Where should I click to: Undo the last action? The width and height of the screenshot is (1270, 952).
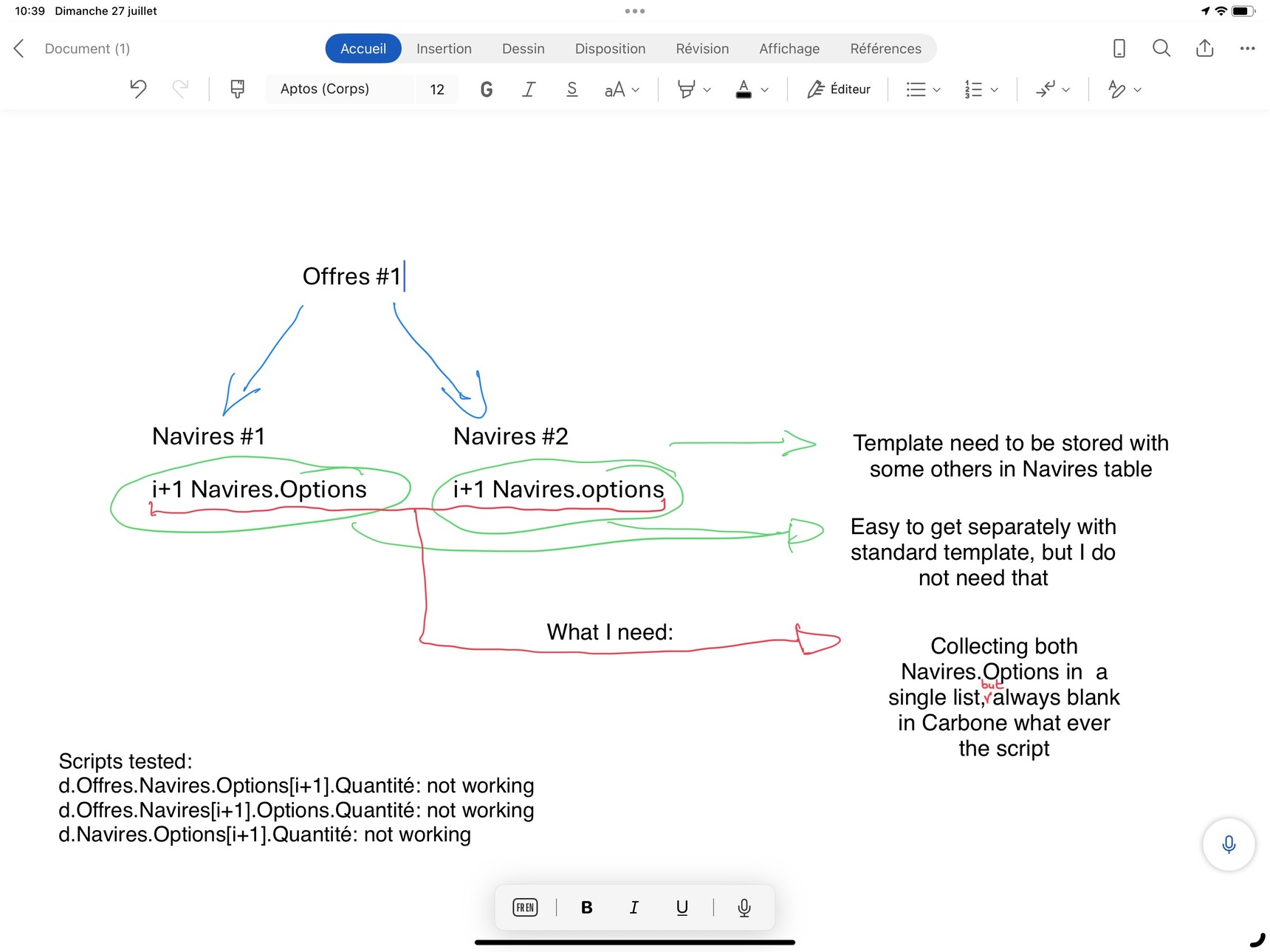(x=138, y=89)
